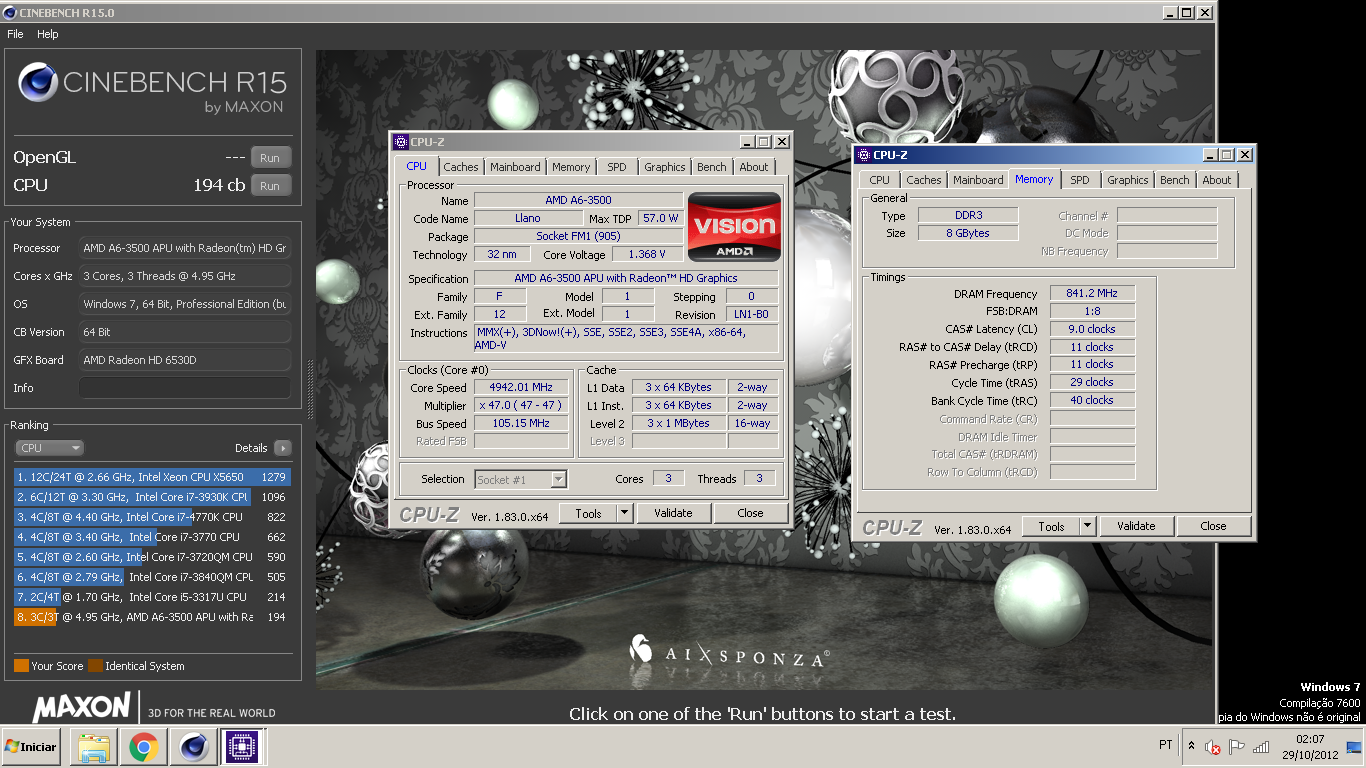
Task: Open the File menu in Cinebench
Action: (x=15, y=34)
